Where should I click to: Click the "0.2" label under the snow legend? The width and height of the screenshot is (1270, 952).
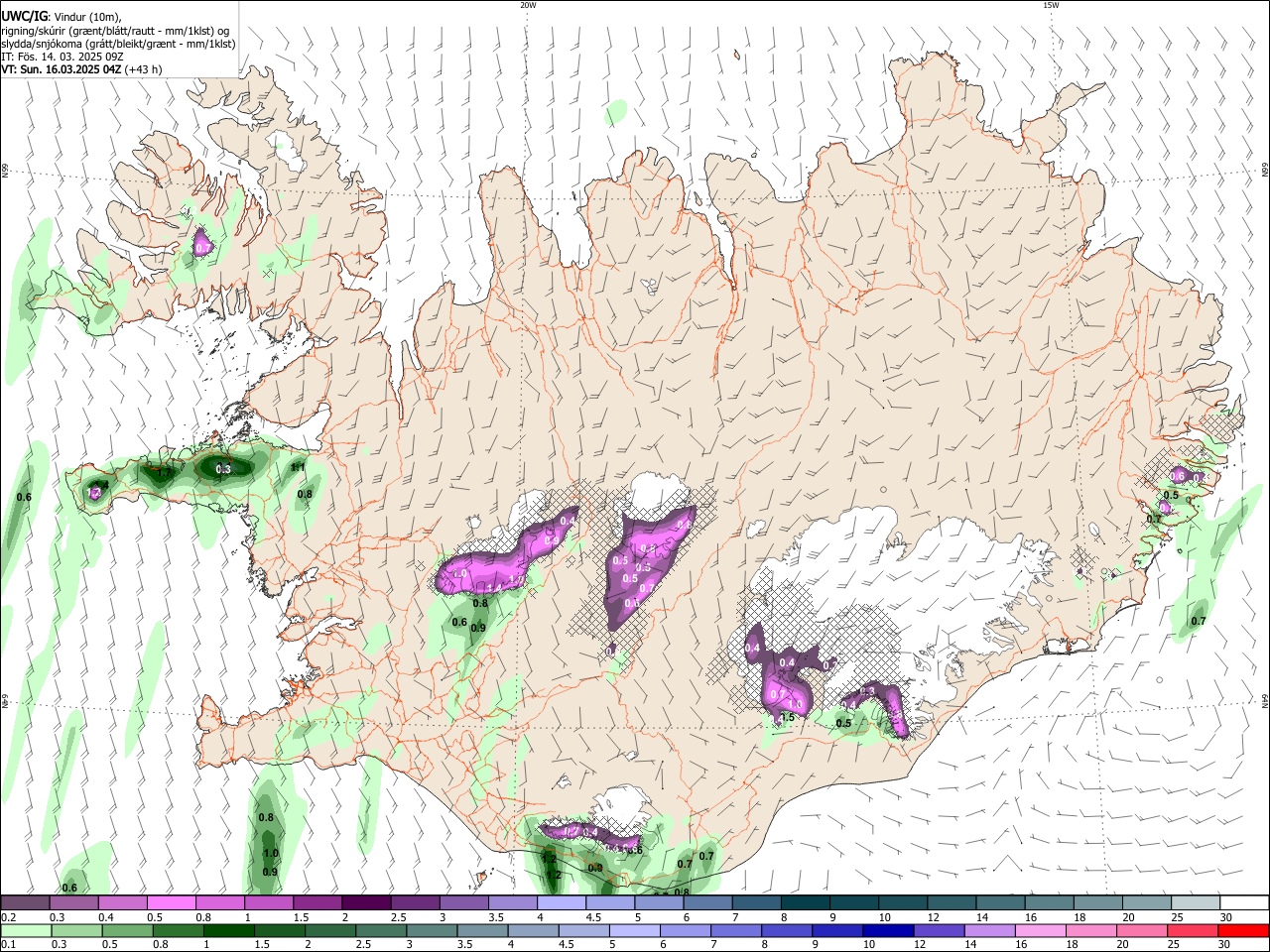(8, 917)
